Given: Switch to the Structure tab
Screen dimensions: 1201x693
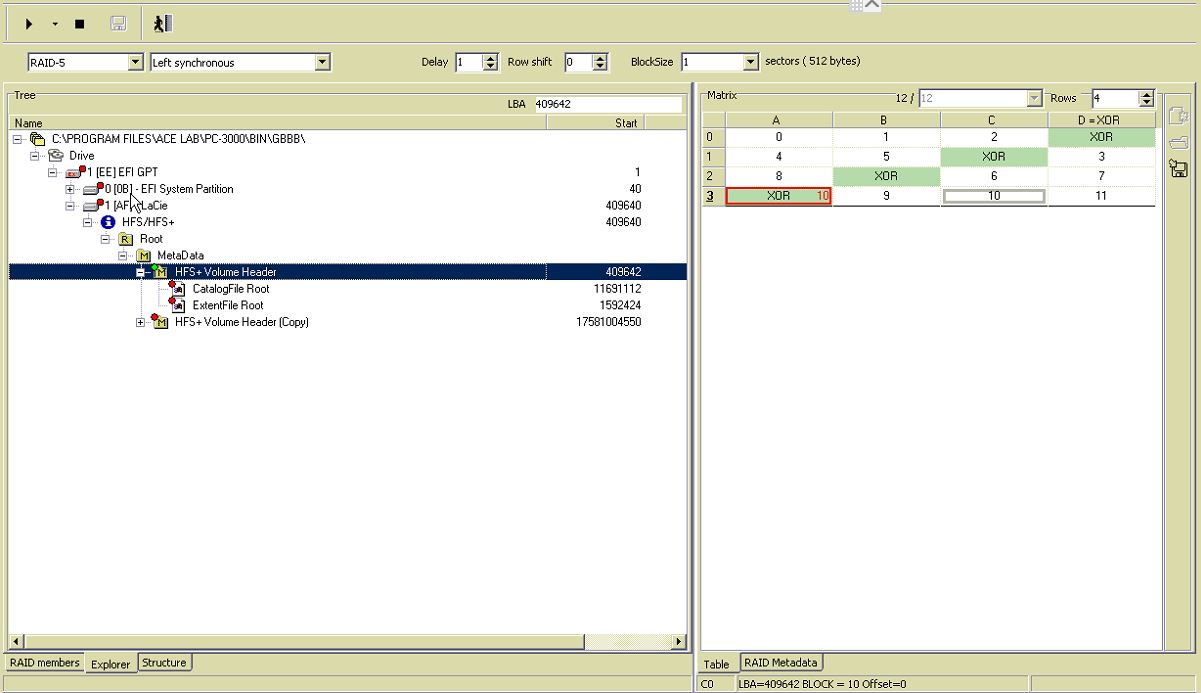Looking at the screenshot, I should click(x=164, y=662).
